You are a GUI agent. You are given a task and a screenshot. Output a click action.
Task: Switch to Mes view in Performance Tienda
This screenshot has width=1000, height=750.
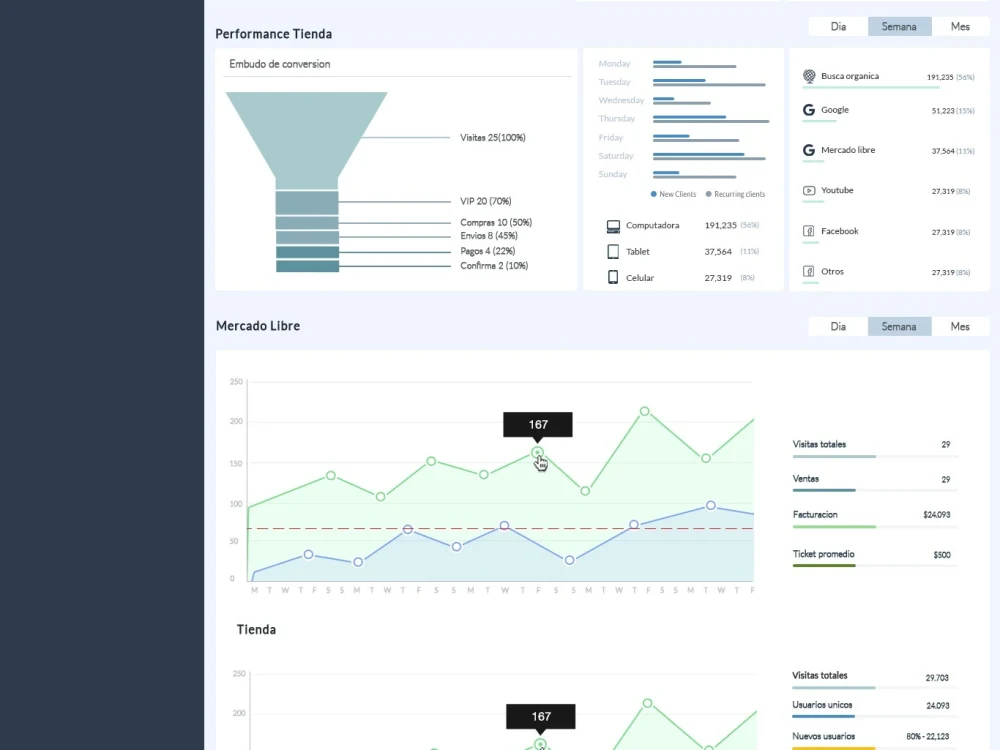(x=960, y=26)
